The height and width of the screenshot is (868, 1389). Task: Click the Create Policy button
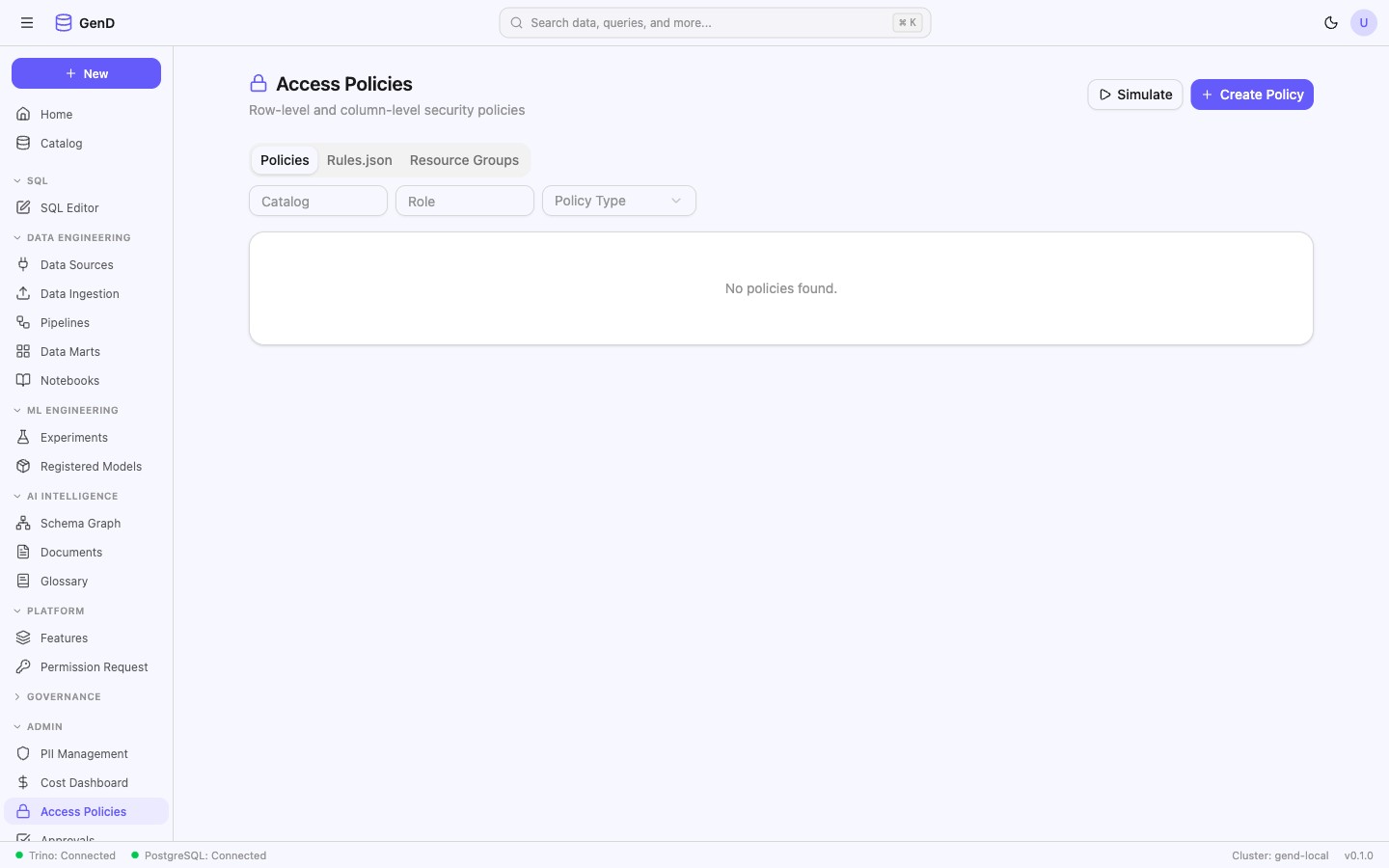(x=1252, y=95)
